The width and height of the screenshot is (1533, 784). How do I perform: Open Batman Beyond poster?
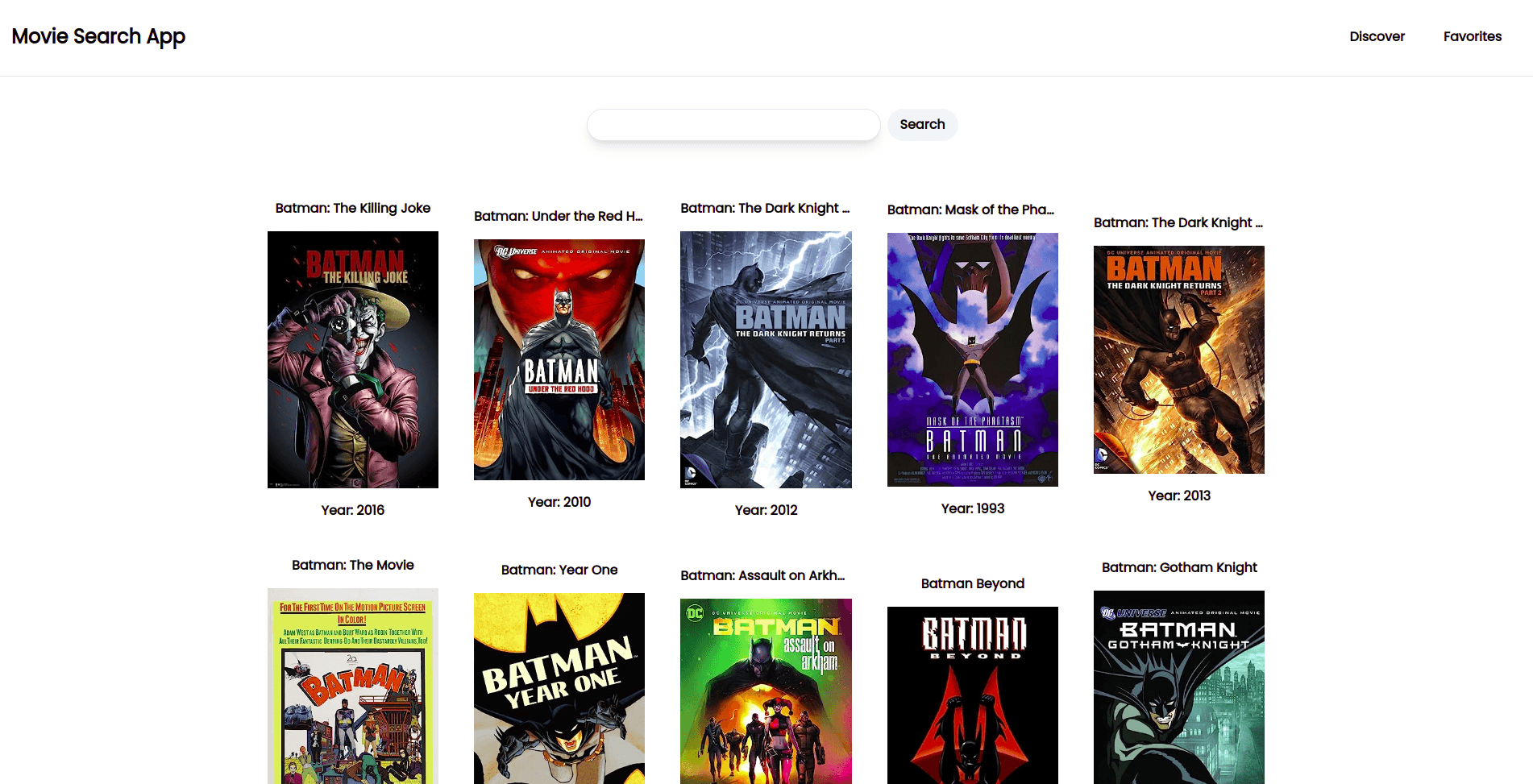(973, 695)
